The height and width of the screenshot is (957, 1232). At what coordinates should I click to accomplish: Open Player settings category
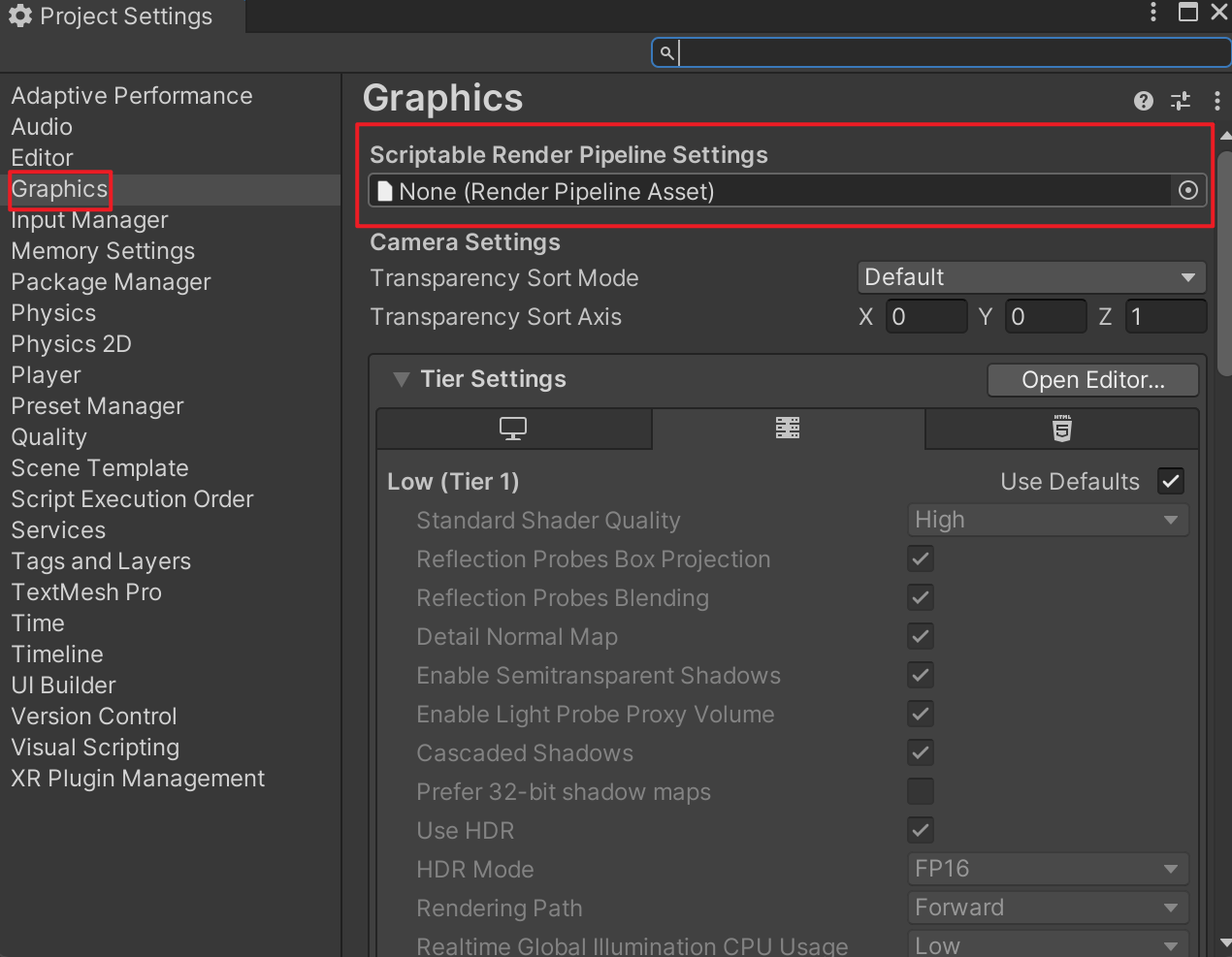point(47,375)
